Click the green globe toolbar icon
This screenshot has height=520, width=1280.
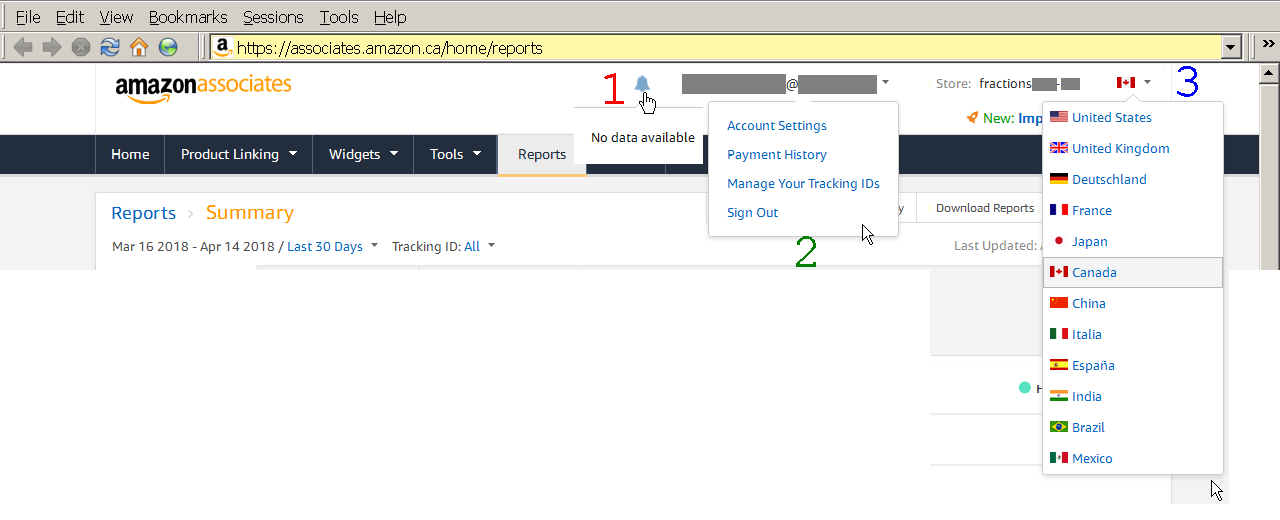point(168,47)
